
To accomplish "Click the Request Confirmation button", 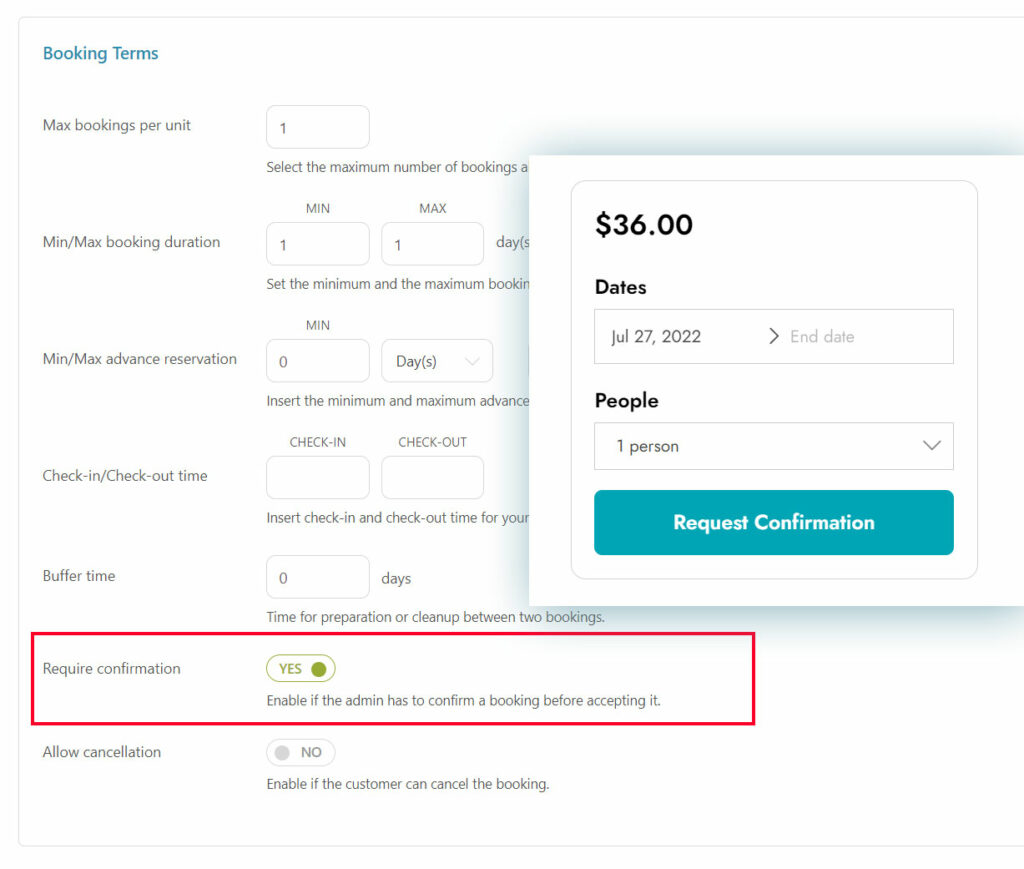I will click(773, 522).
